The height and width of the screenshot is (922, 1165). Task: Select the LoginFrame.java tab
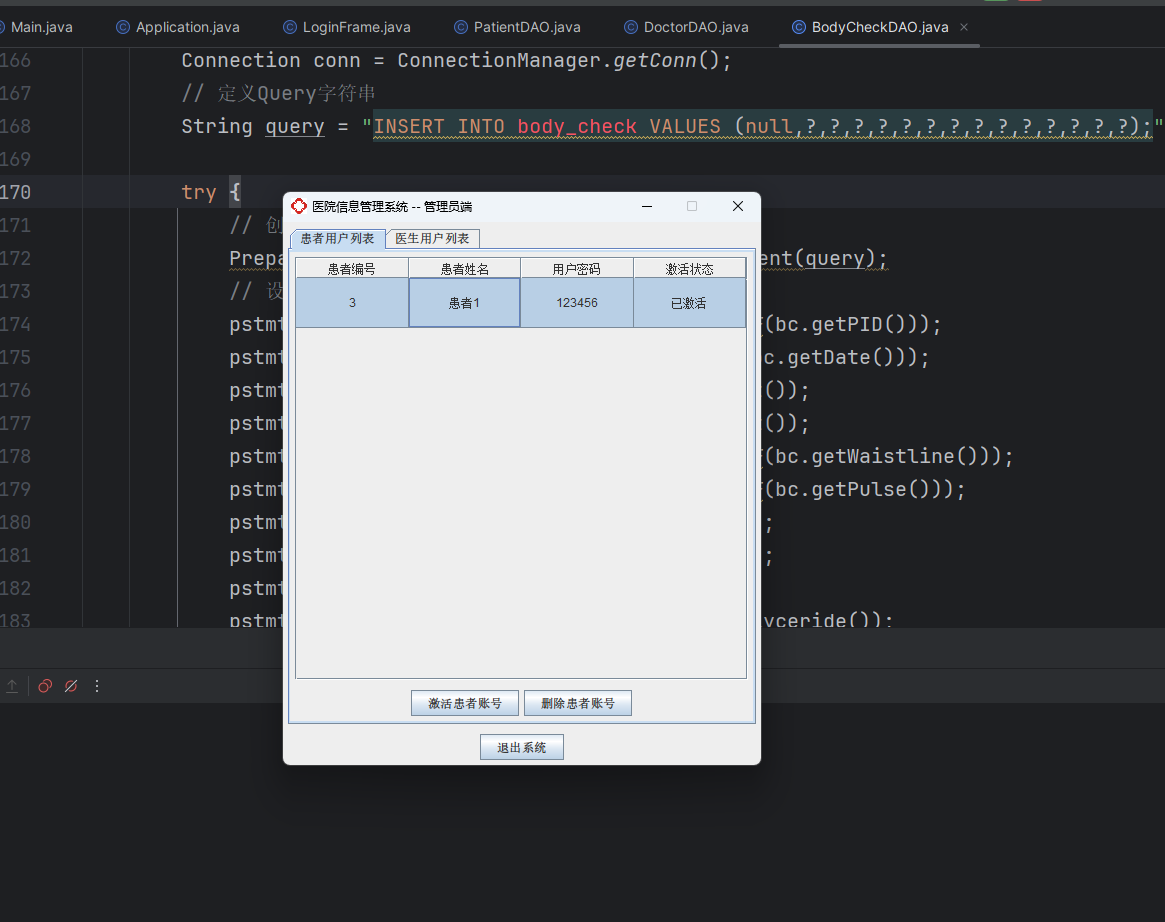pos(346,27)
